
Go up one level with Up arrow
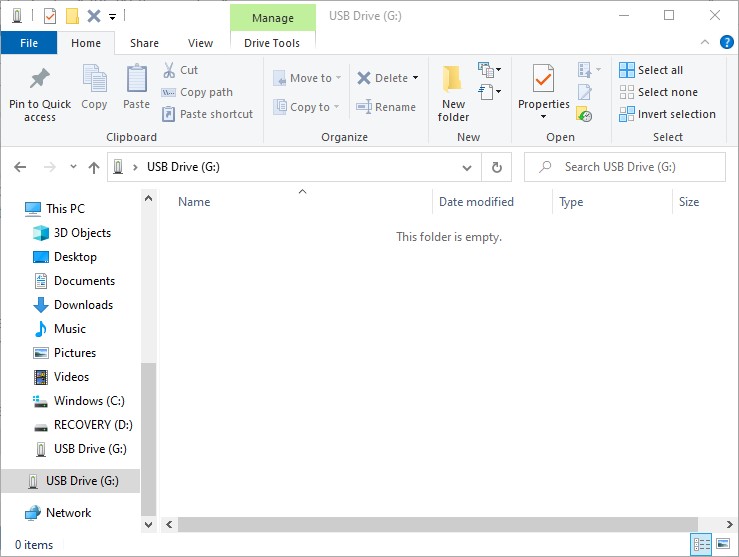[94, 167]
